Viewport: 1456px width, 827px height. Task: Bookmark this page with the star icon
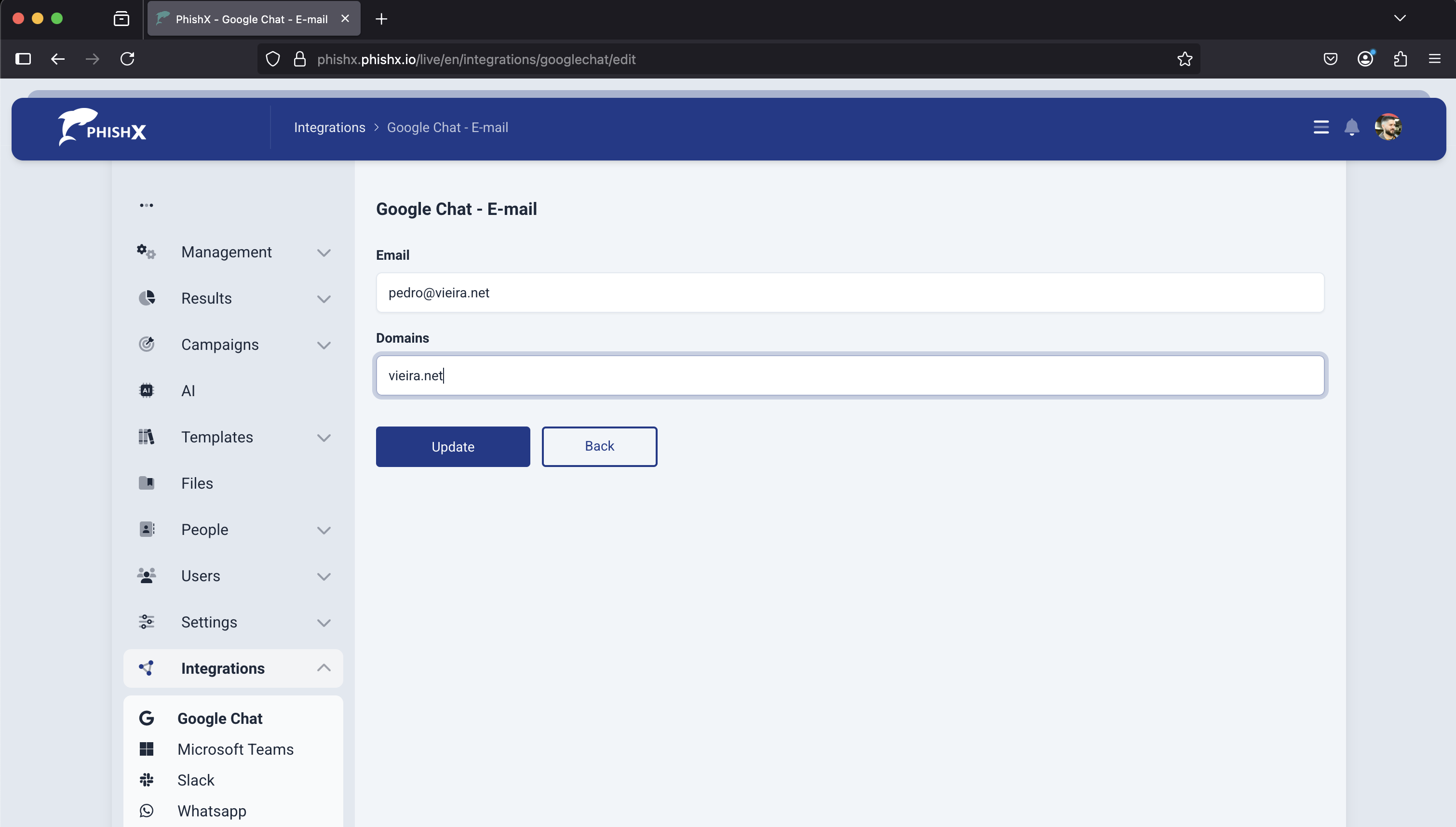1185,59
